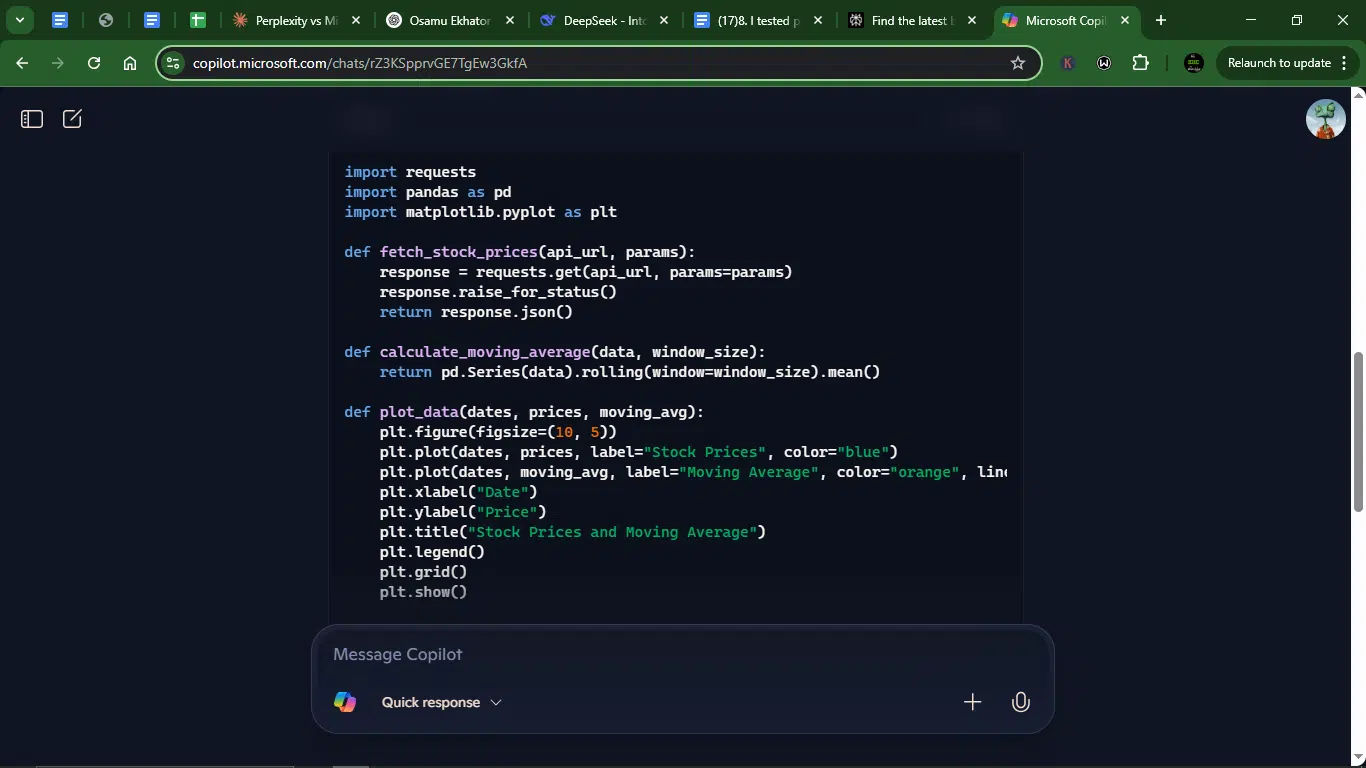Click the 'plt.xlabel("Date")' line
The height and width of the screenshot is (768, 1366).
(459, 492)
